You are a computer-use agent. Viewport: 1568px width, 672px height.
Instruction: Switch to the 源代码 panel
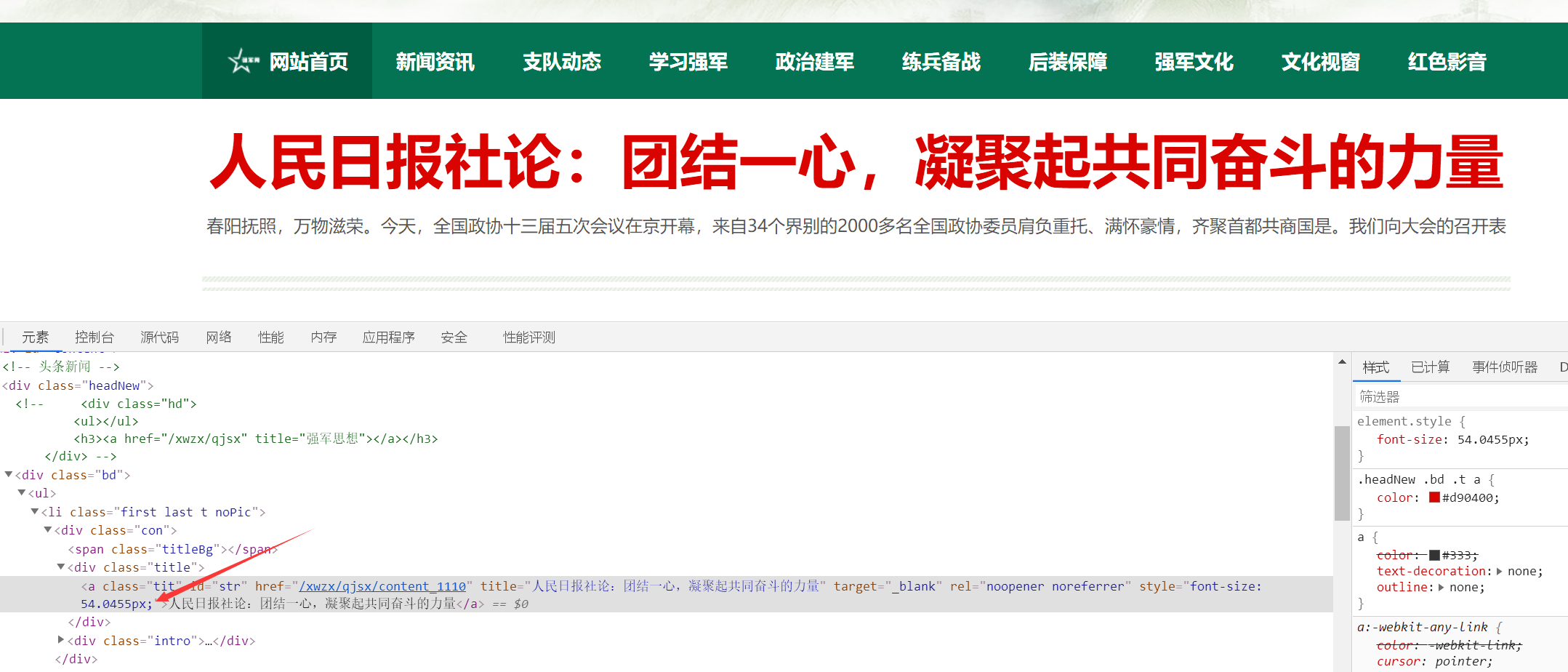click(x=159, y=337)
